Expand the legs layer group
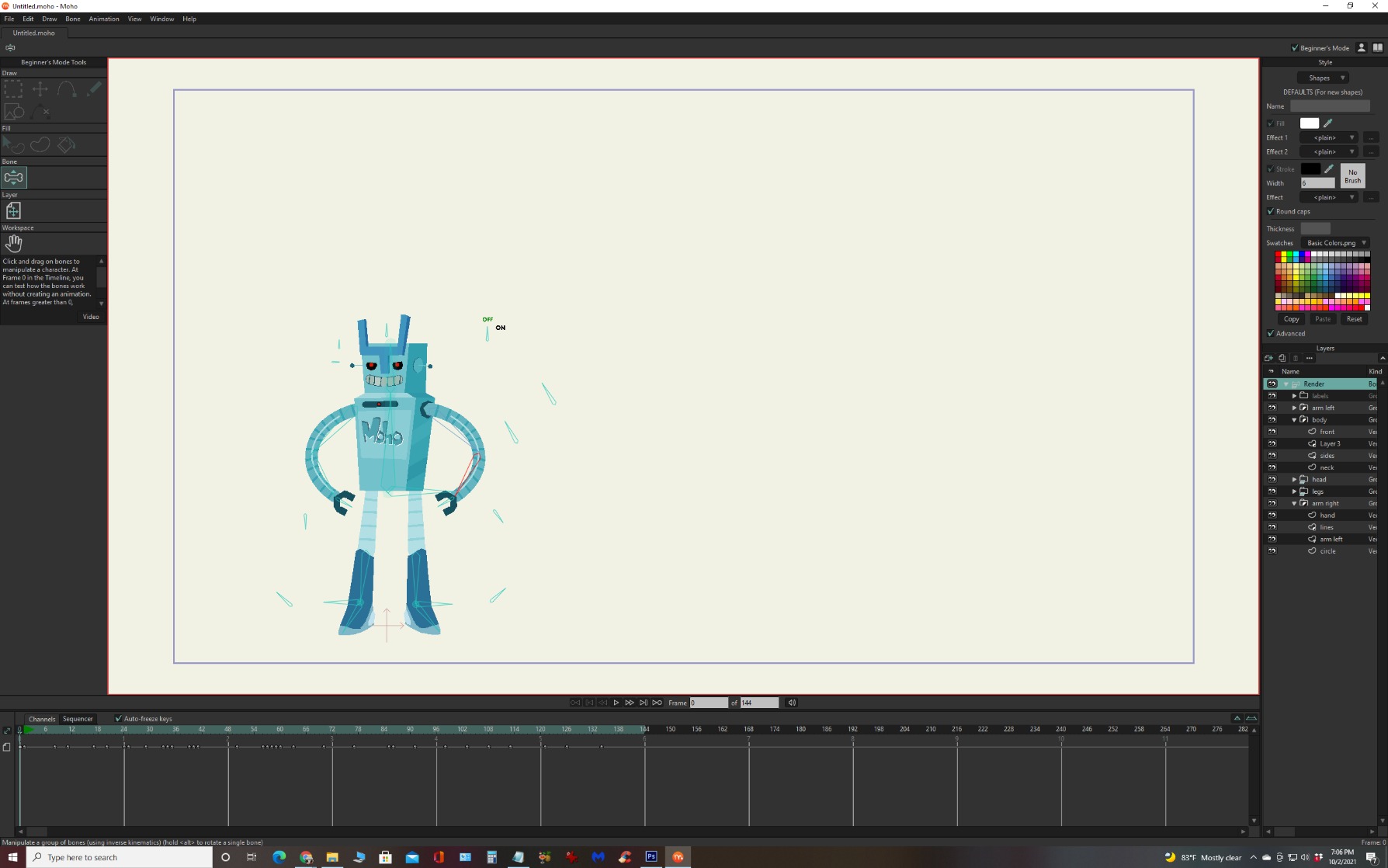Image resolution: width=1388 pixels, height=868 pixels. click(1294, 491)
